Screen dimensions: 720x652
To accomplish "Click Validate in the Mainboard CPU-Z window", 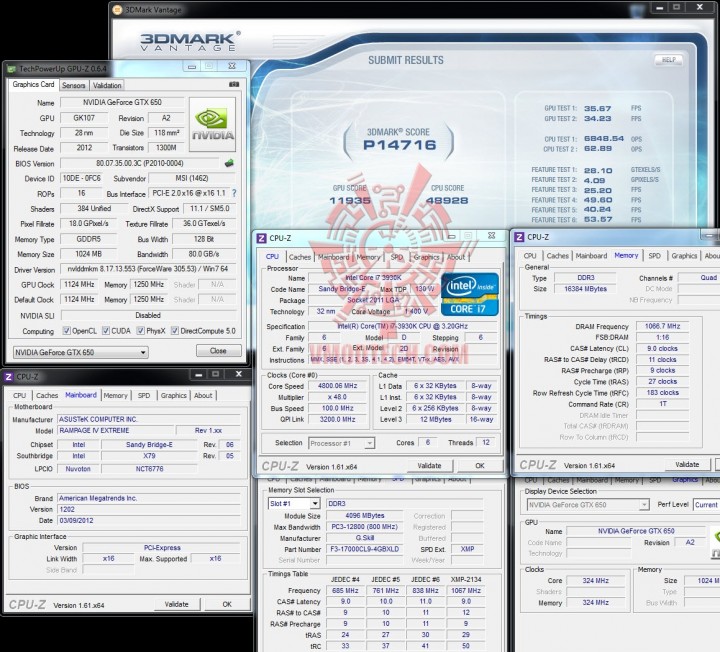I will tap(177, 604).
